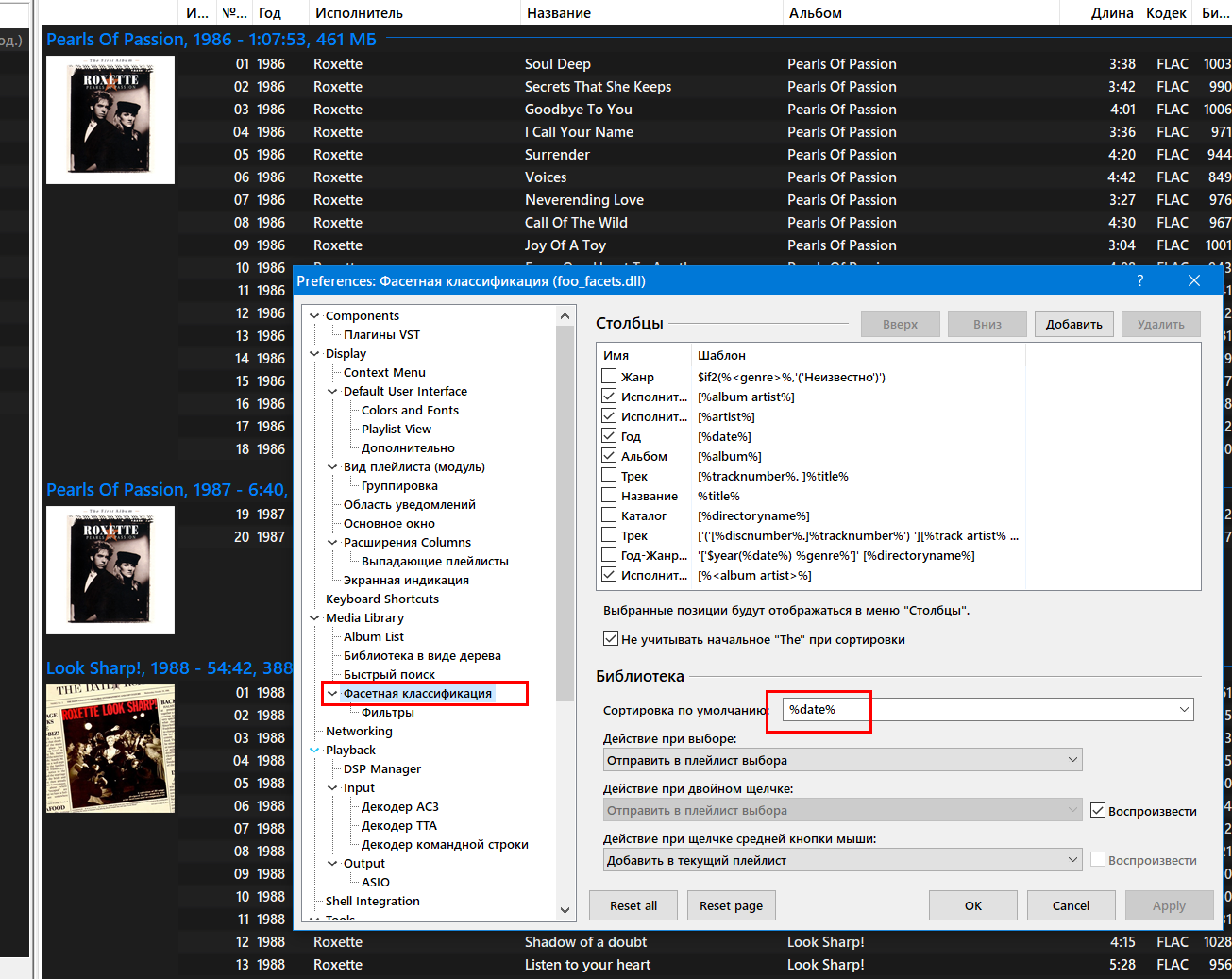This screenshot has width=1232, height=979.
Task: Enable the Жанр column checkbox
Action: [610, 377]
